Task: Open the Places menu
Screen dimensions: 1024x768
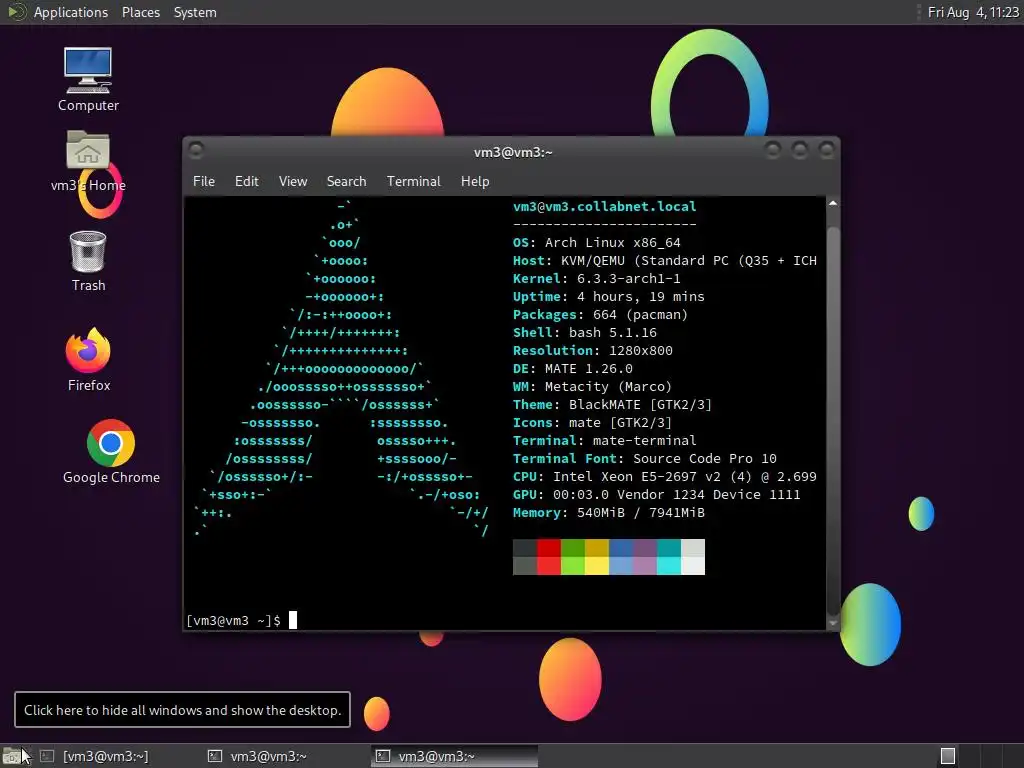Action: (x=141, y=12)
